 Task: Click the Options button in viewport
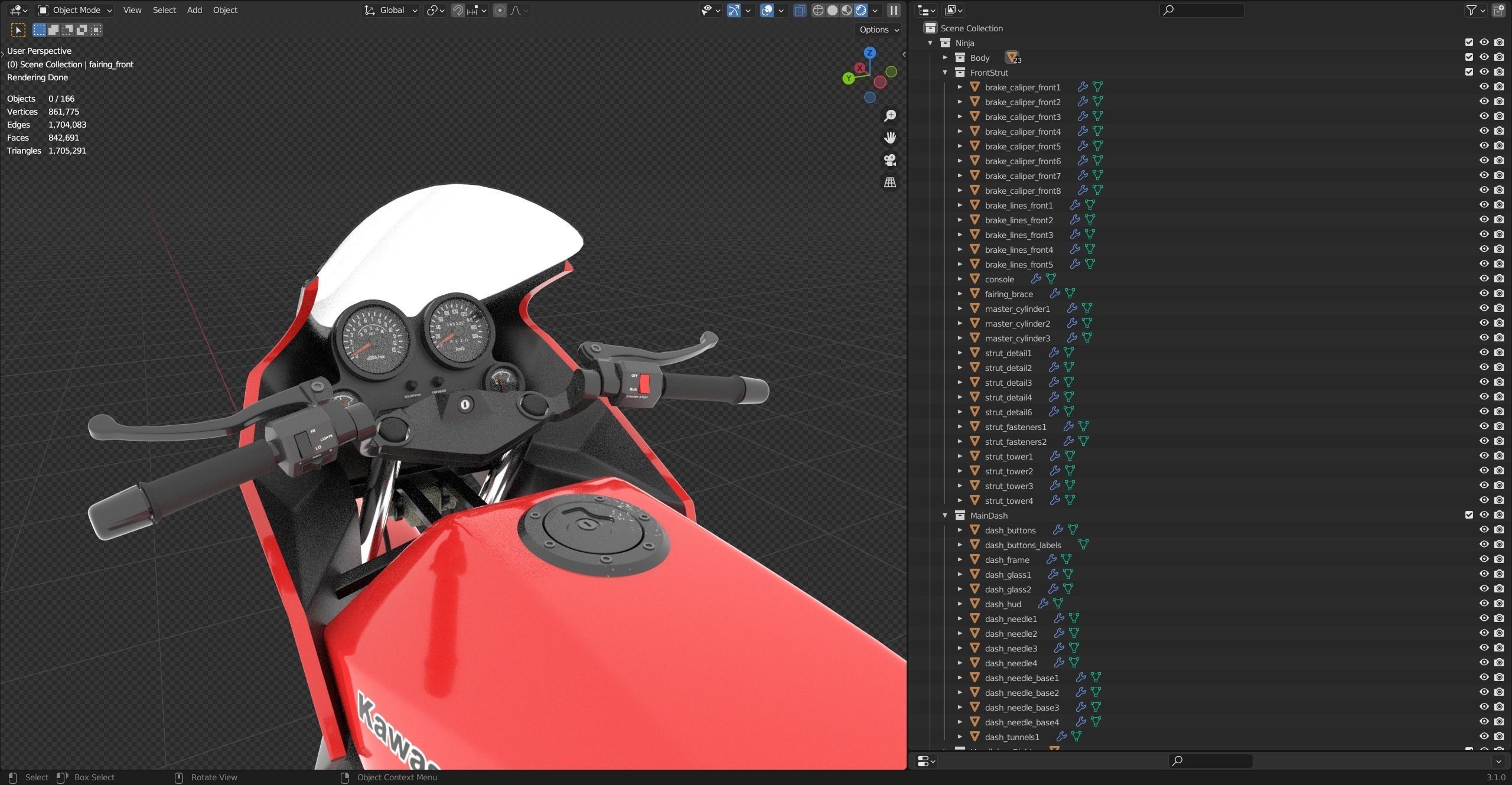[878, 30]
